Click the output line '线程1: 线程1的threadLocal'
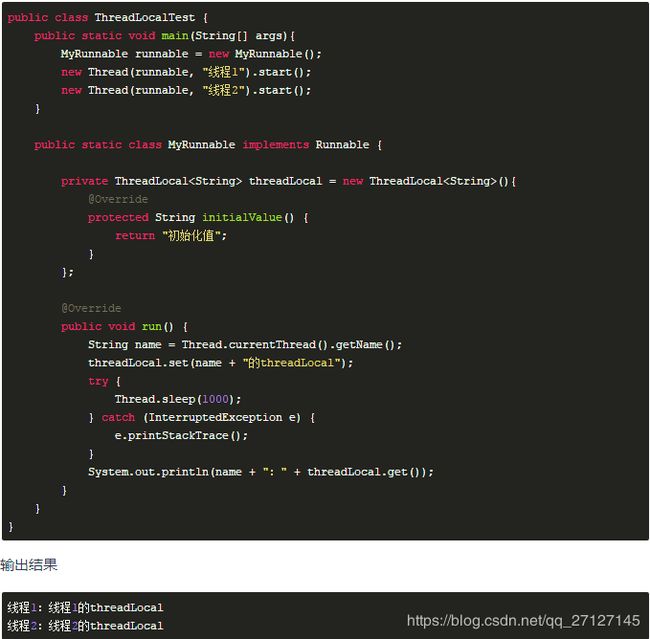This screenshot has height=639, width=650. tap(85, 607)
